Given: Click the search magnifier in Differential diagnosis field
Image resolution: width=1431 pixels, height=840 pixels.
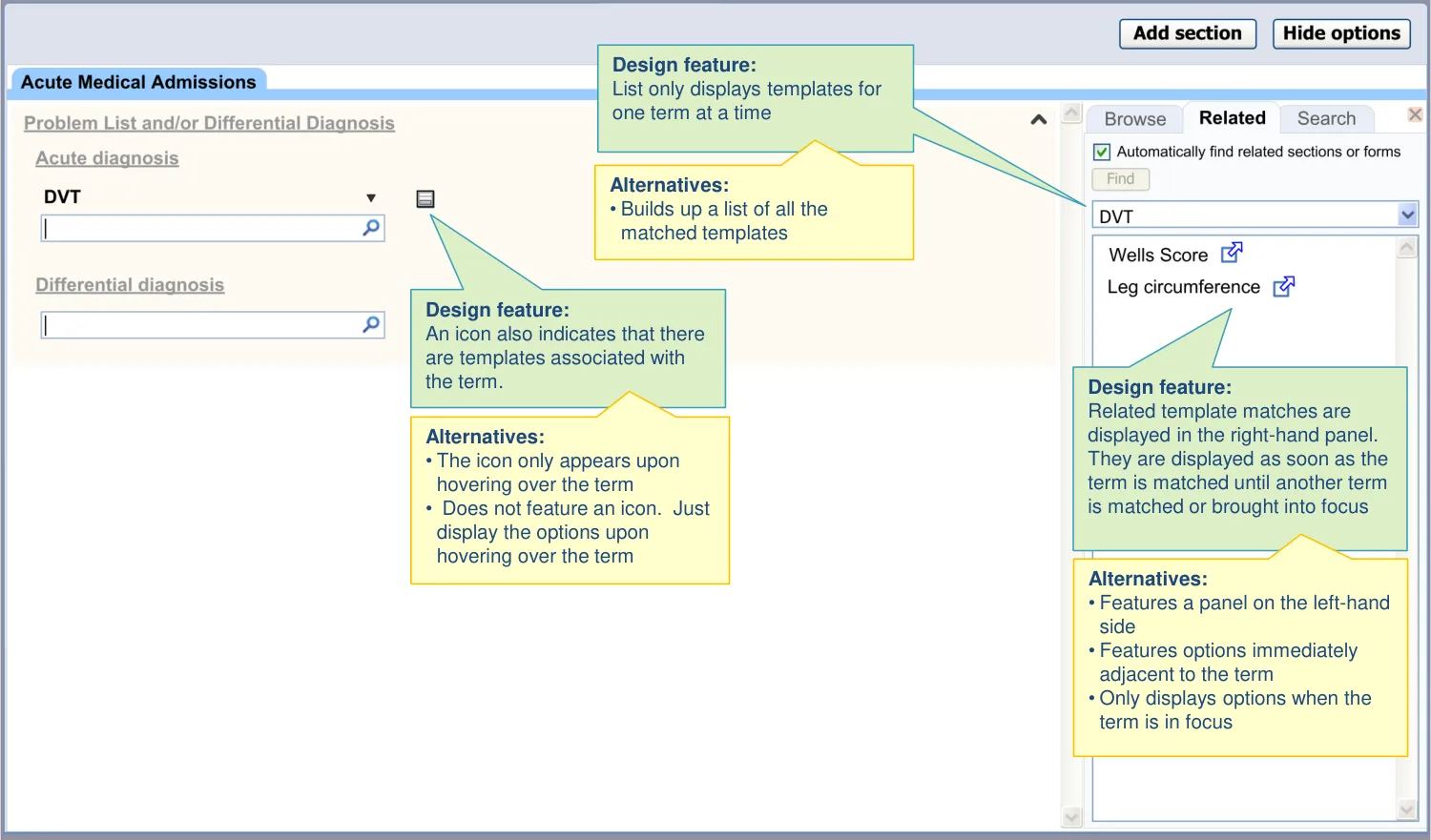Looking at the screenshot, I should pos(371,325).
